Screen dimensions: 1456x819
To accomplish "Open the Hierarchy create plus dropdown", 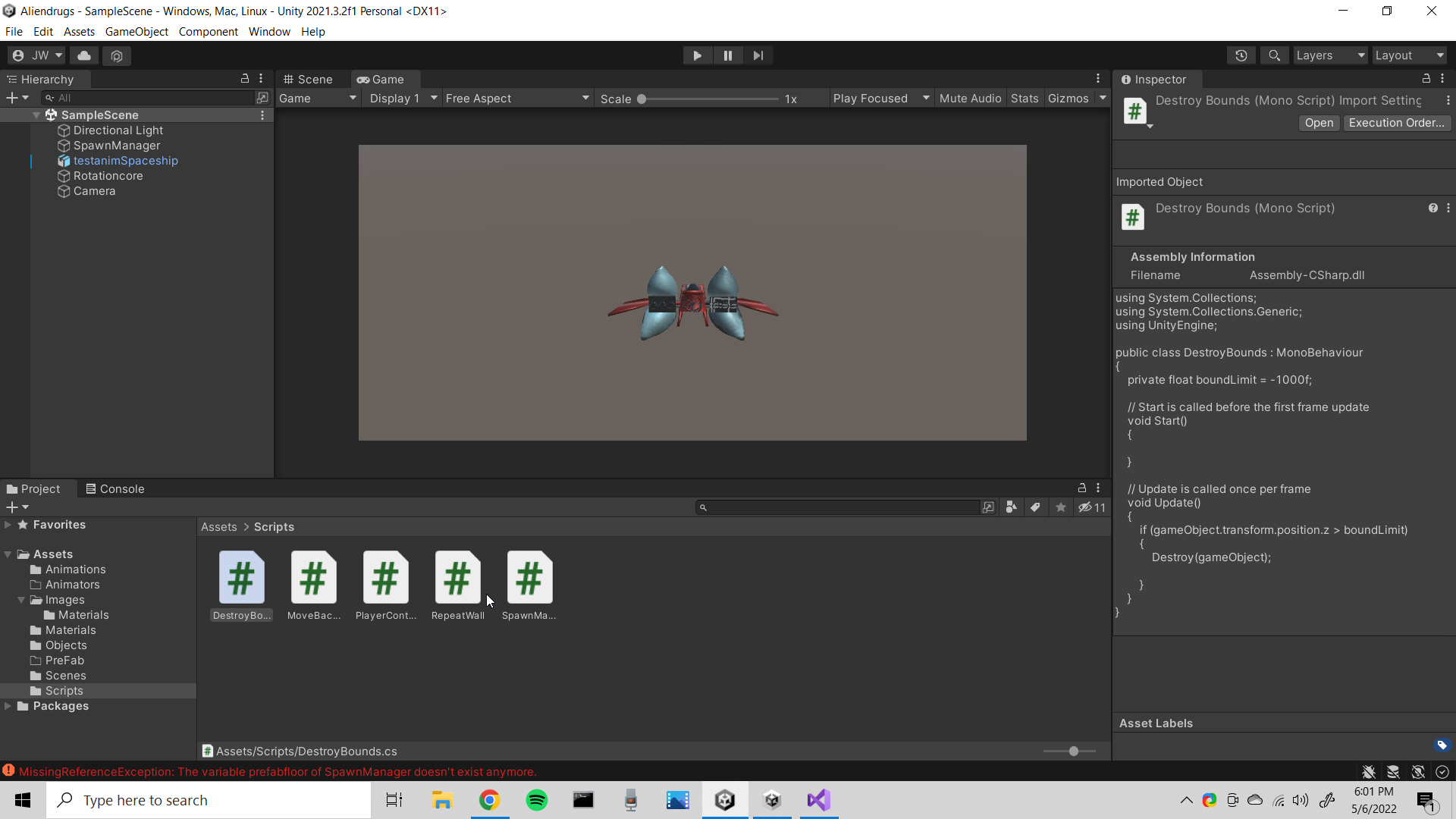I will (17, 98).
